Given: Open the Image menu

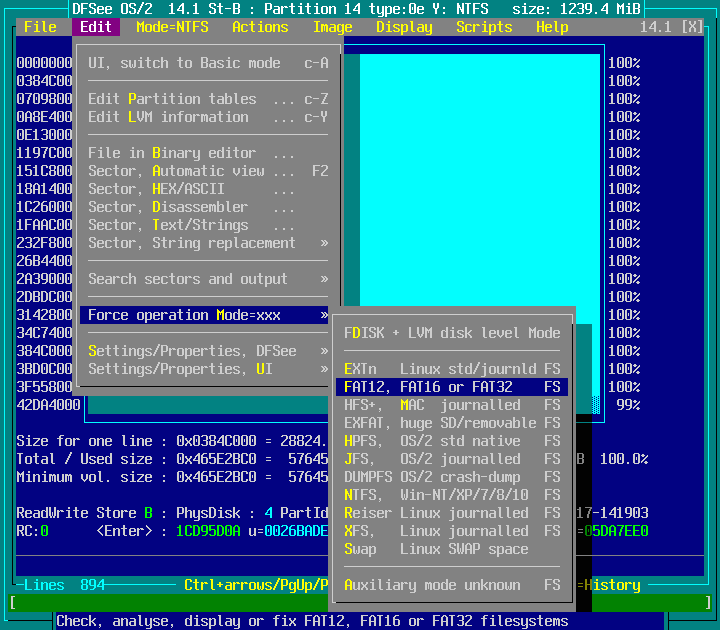Looking at the screenshot, I should (332, 27).
